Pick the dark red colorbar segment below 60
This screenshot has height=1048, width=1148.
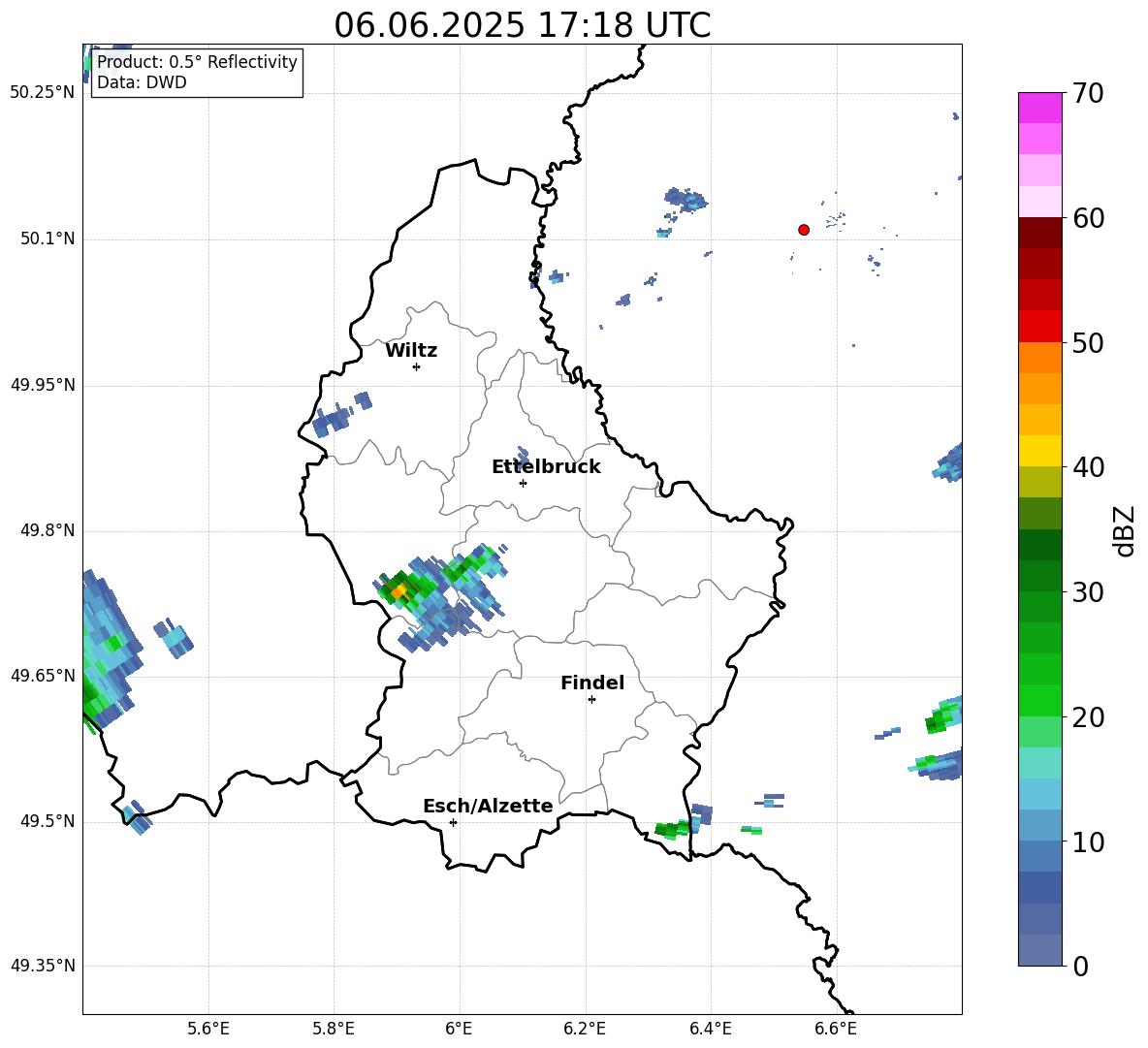[1039, 233]
